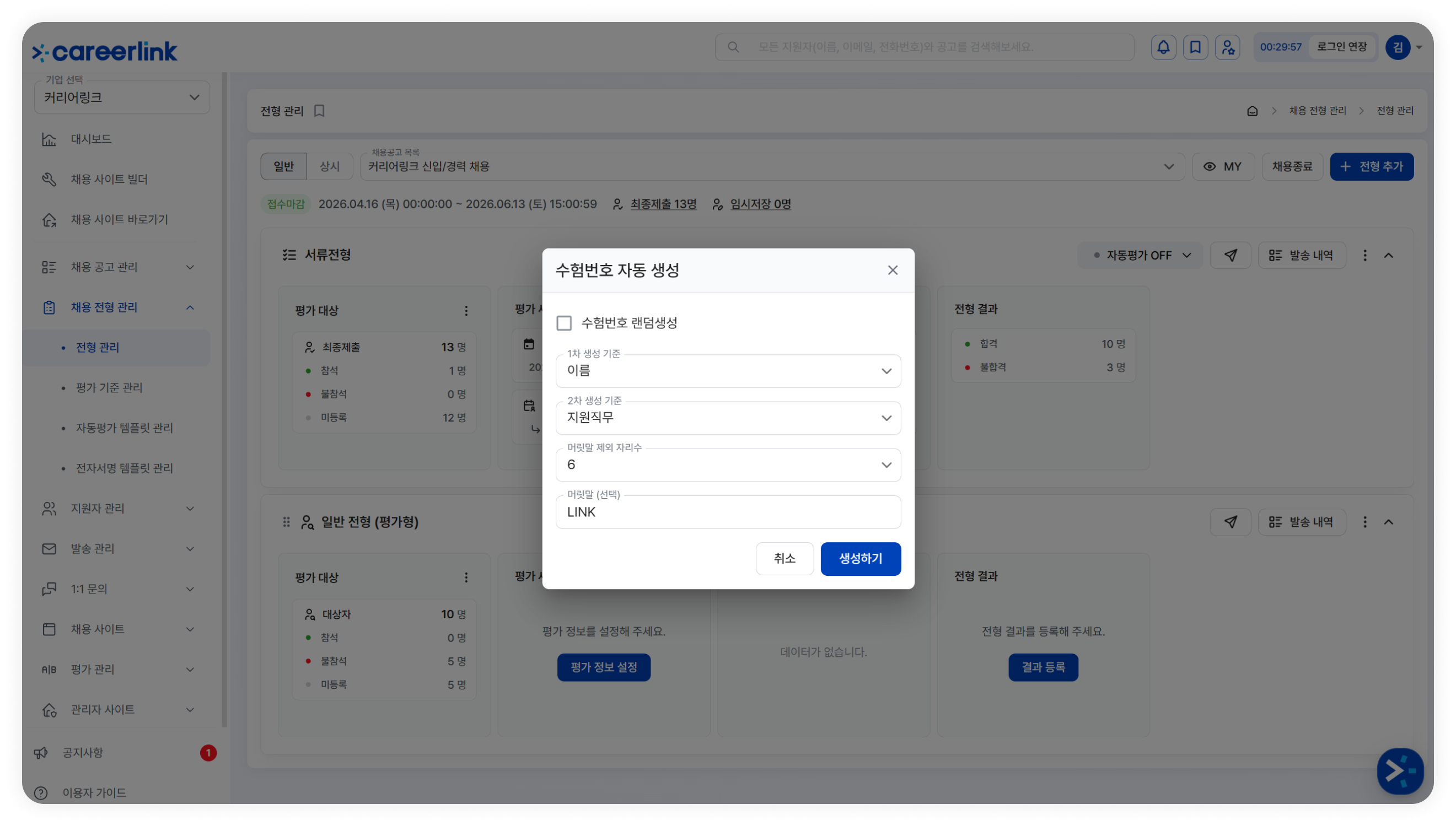The image size is (1456, 826).
Task: Toggle the MY view button
Action: 1223,167
